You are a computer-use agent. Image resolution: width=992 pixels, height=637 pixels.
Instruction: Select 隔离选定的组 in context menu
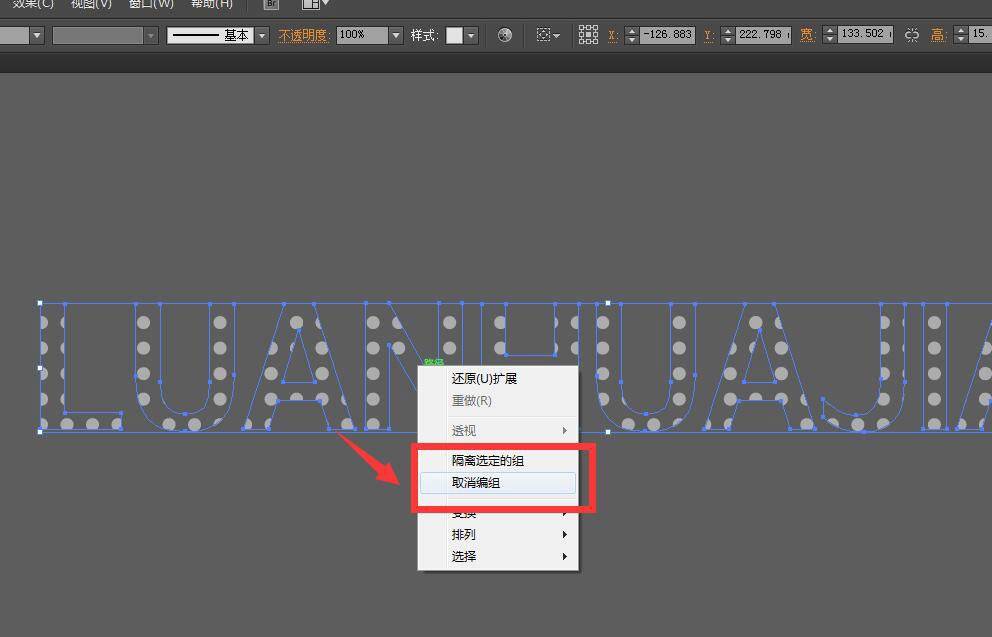(x=487, y=461)
